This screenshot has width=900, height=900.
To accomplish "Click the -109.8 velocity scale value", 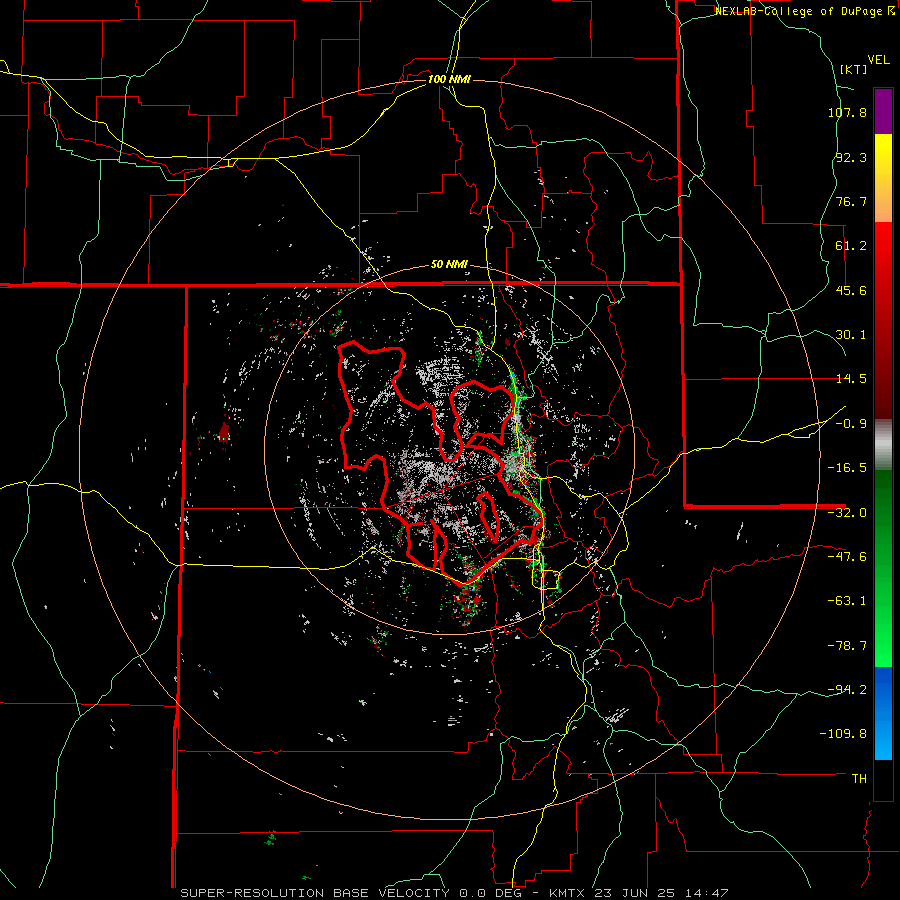I will (x=843, y=734).
